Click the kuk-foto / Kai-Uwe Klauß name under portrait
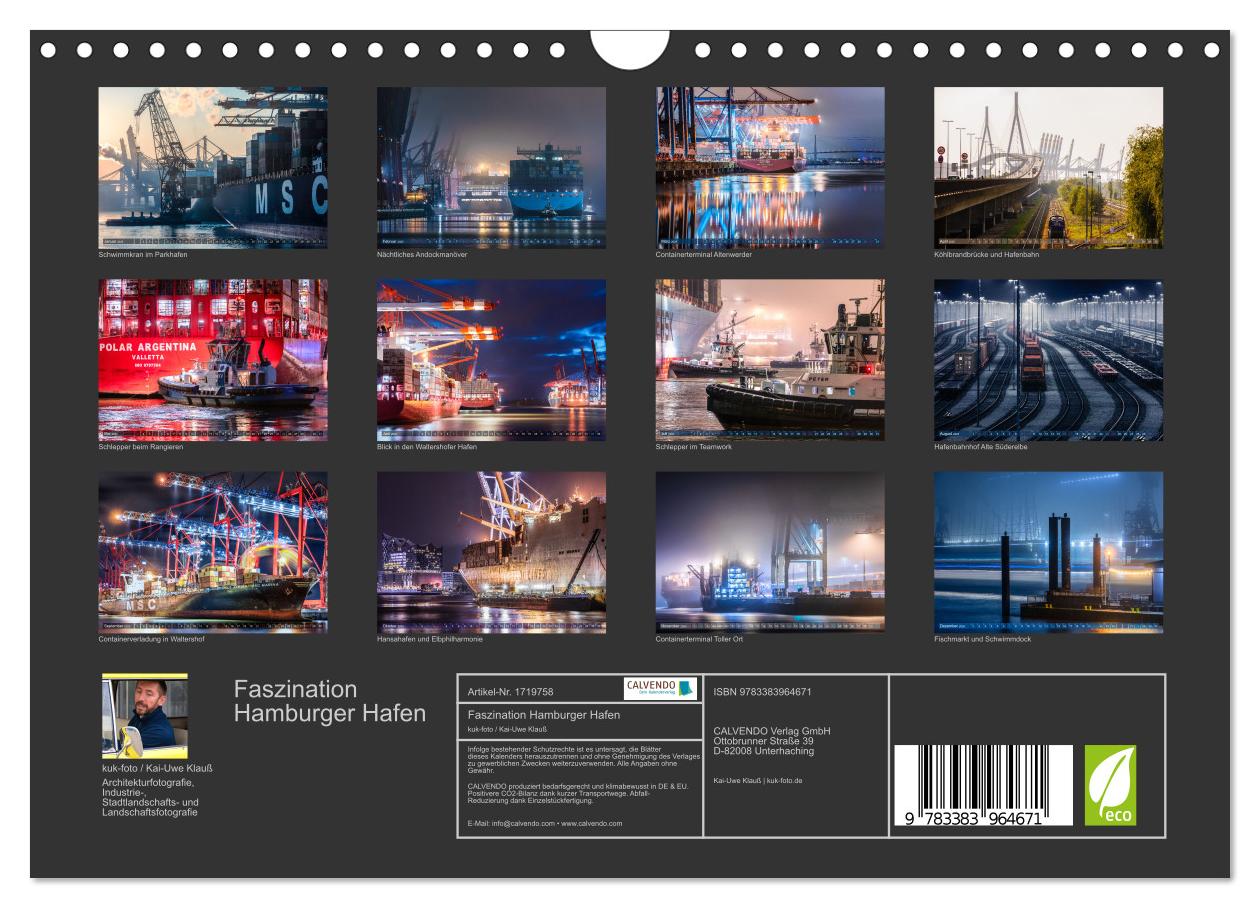Viewport: 1260px width, 908px height. tap(157, 768)
